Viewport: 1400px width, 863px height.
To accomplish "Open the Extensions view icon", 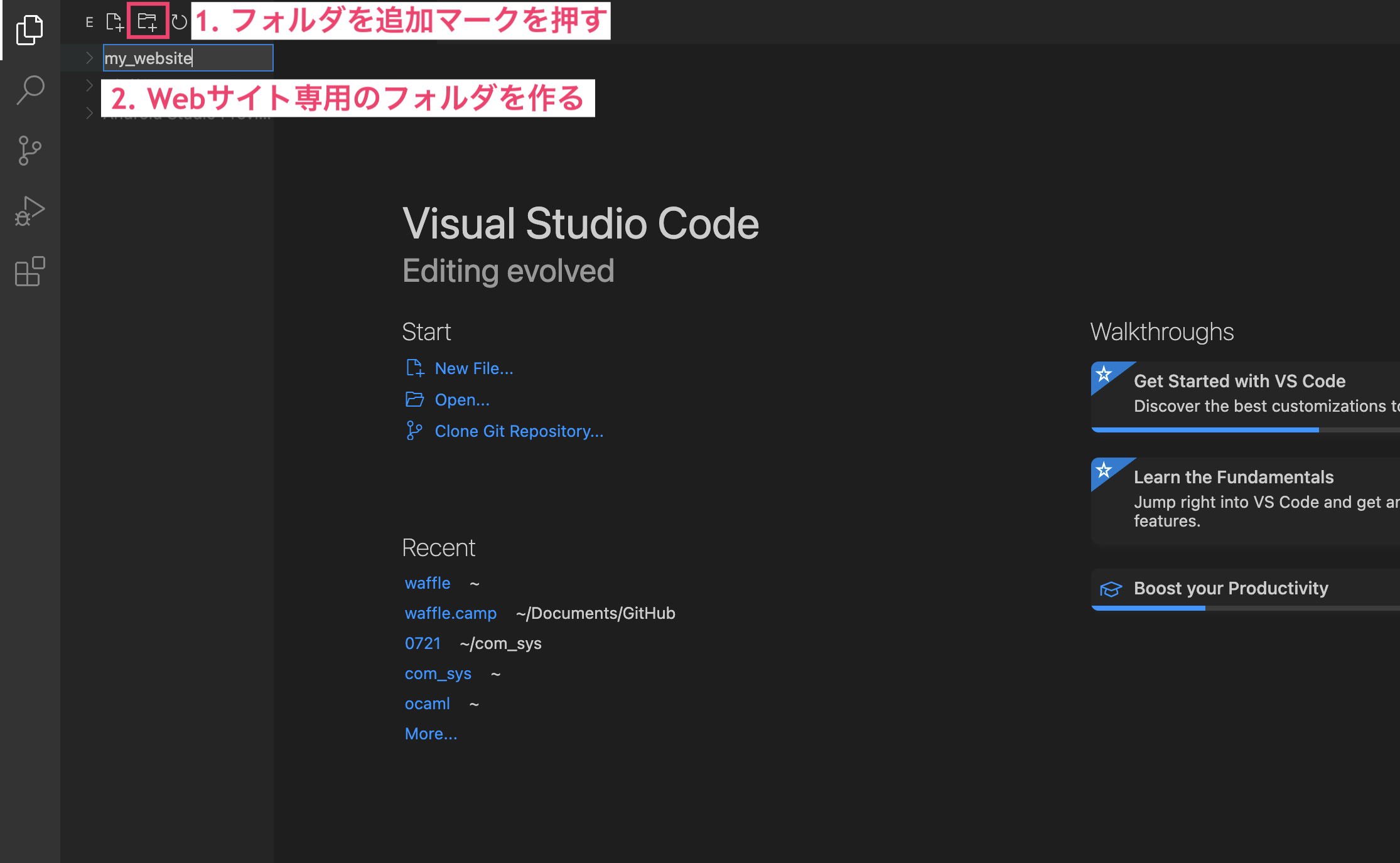I will (x=30, y=271).
